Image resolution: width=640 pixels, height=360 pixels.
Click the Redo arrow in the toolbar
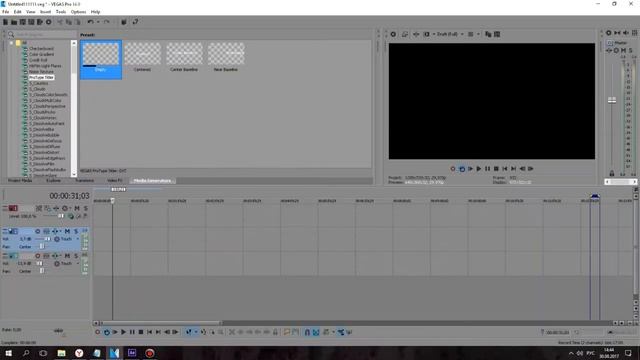click(107, 22)
